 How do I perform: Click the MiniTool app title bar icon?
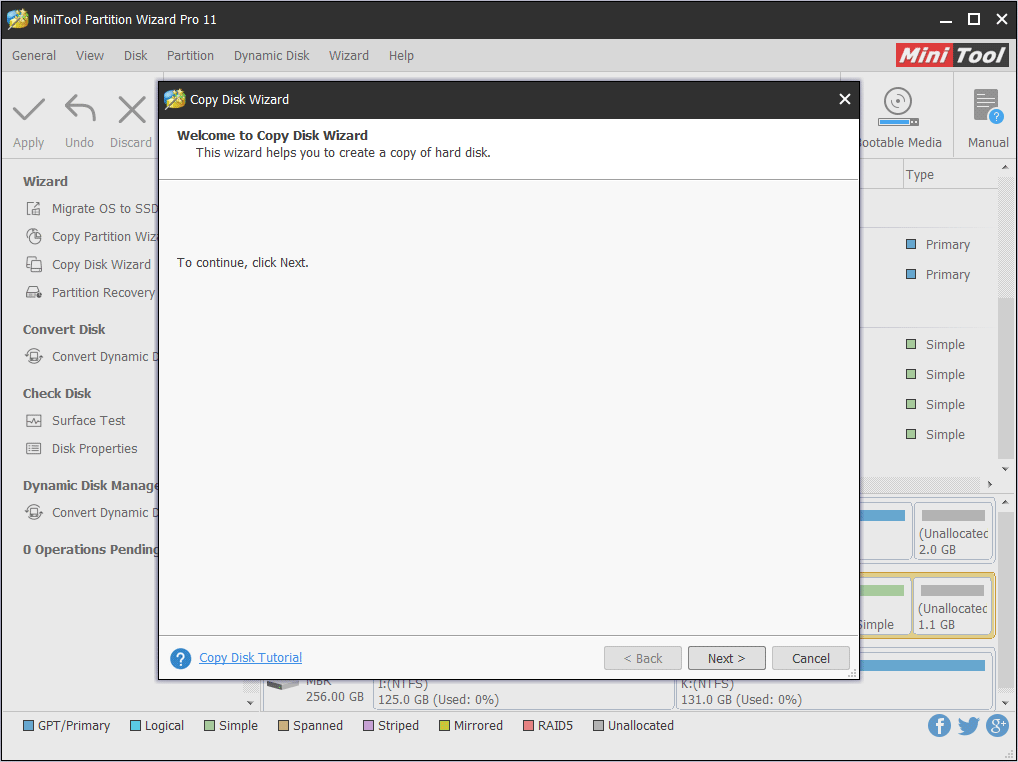18,19
